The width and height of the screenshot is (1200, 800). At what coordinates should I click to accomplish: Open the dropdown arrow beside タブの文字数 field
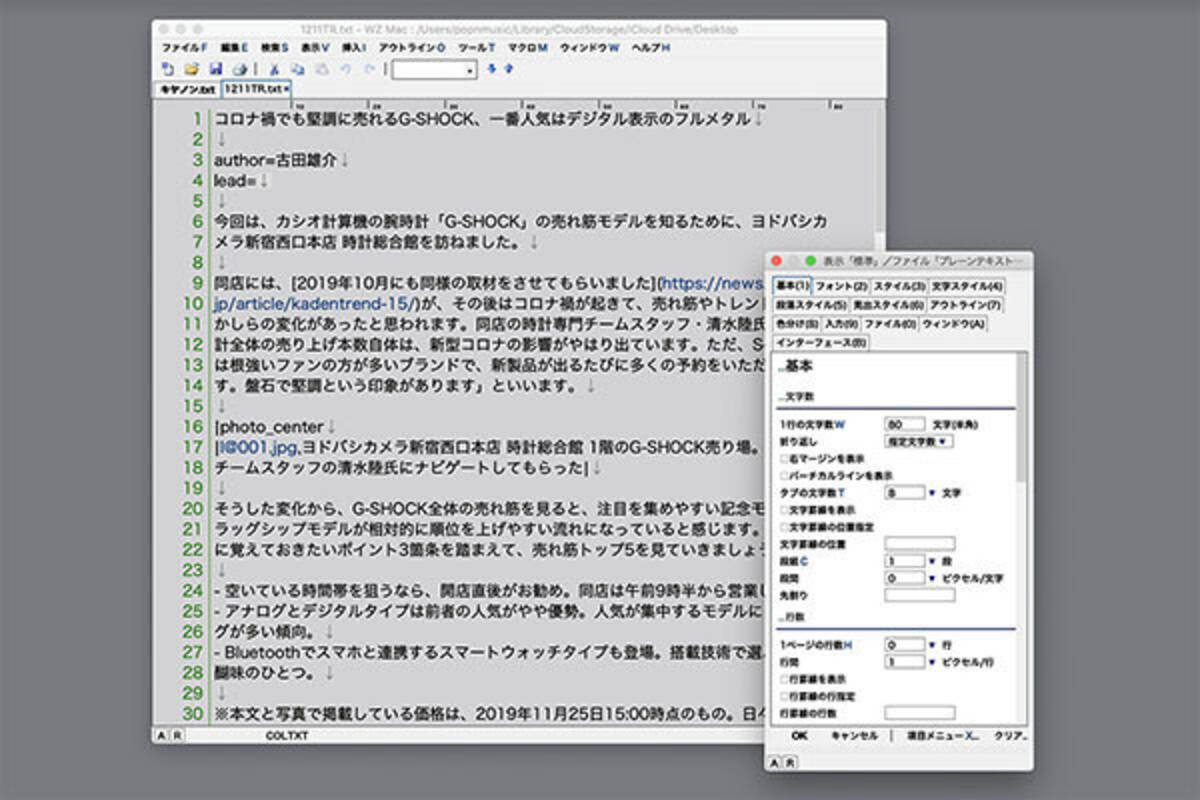click(x=932, y=493)
